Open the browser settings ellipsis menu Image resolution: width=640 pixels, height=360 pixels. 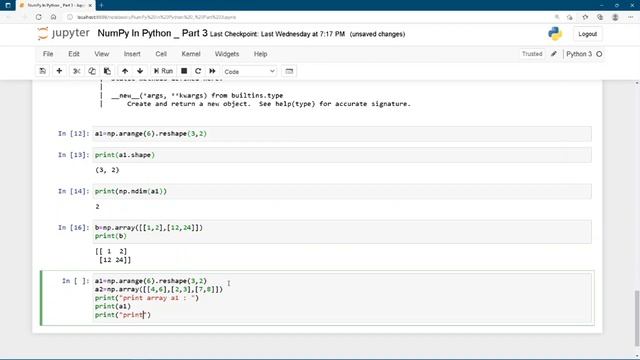(x=630, y=17)
